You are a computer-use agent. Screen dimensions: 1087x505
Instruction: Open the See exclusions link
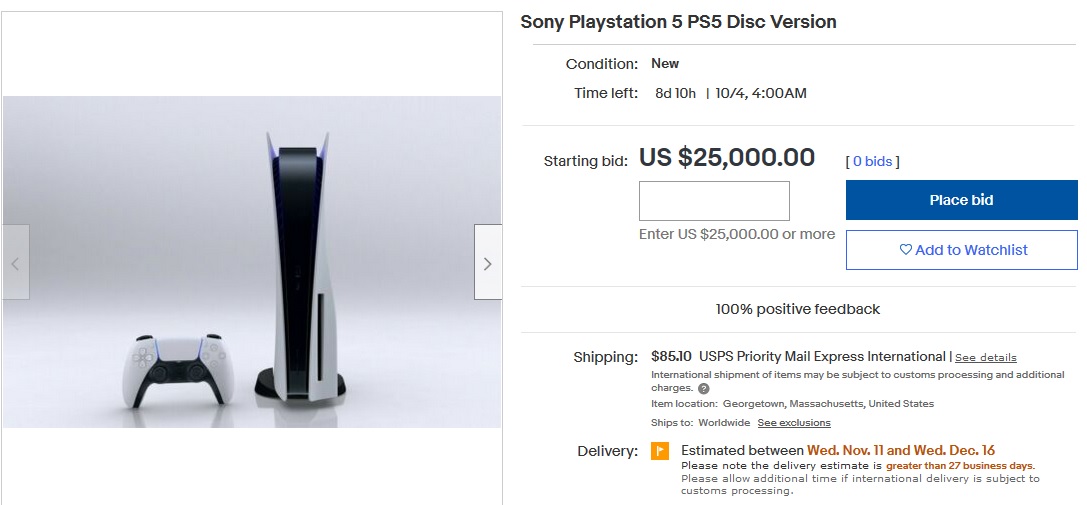click(793, 423)
